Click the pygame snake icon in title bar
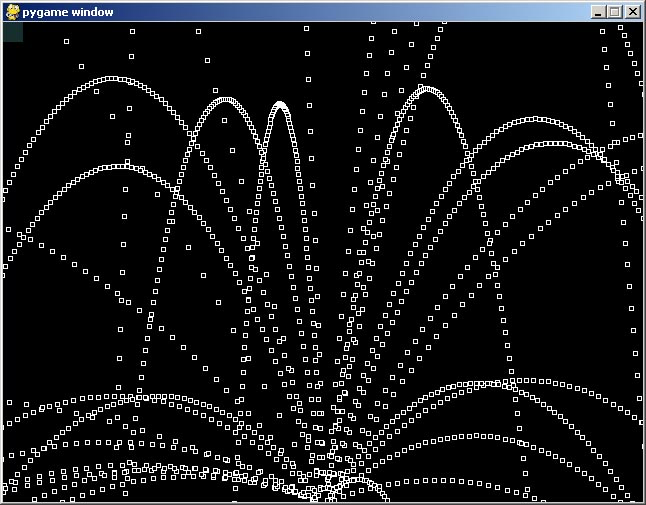 [x=12, y=12]
